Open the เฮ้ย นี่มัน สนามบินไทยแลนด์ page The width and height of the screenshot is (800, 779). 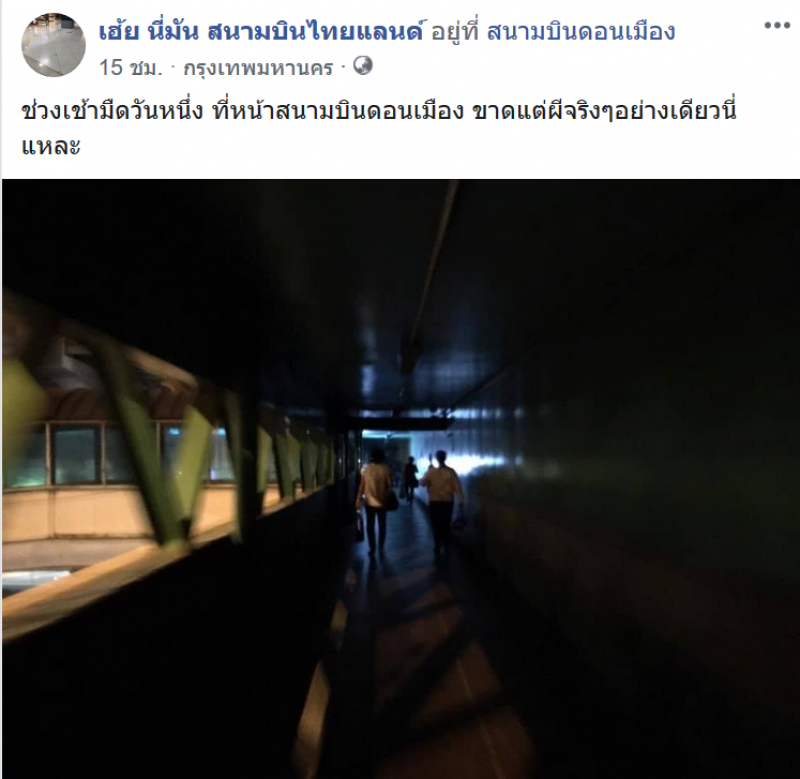pyautogui.click(x=261, y=33)
